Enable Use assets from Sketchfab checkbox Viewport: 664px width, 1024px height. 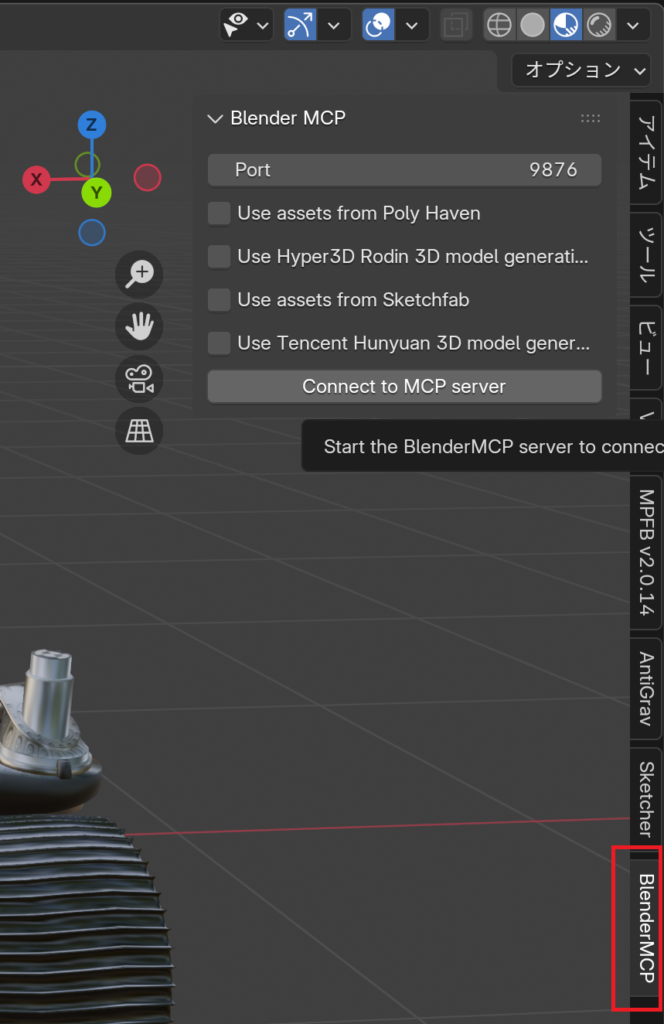click(x=219, y=300)
